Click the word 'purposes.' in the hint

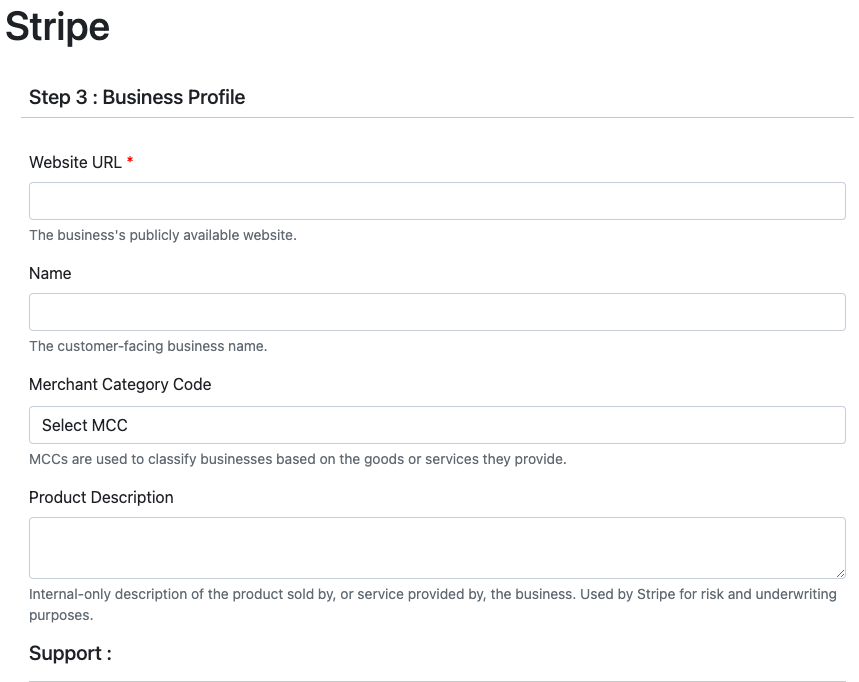(61, 615)
